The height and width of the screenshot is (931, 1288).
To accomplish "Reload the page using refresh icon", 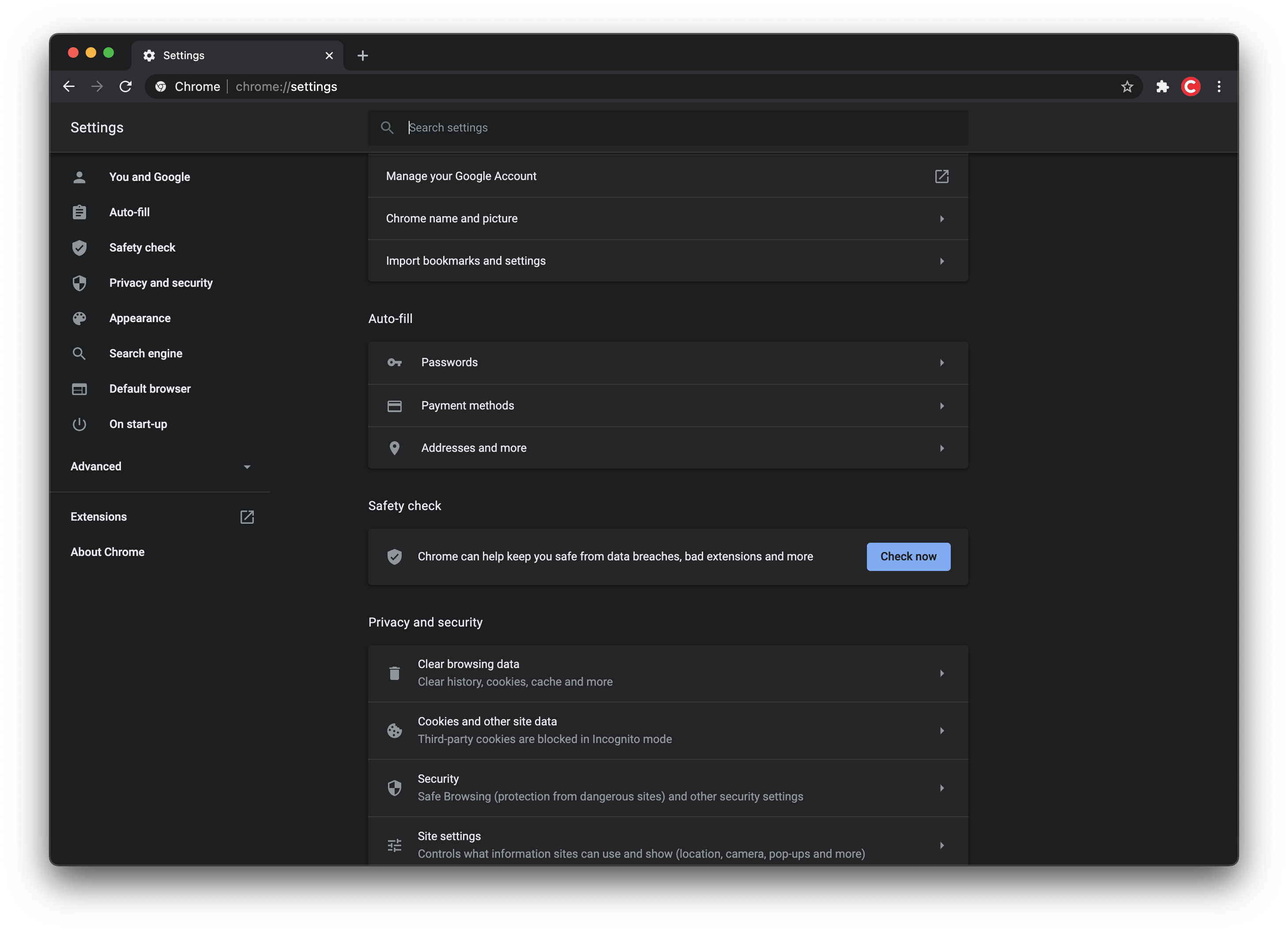I will 125,86.
